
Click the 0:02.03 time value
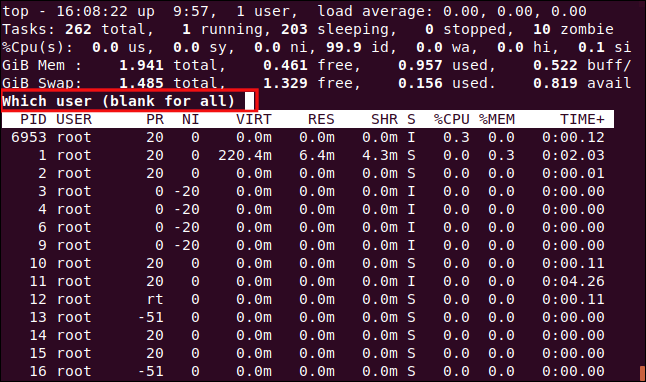click(x=573, y=155)
